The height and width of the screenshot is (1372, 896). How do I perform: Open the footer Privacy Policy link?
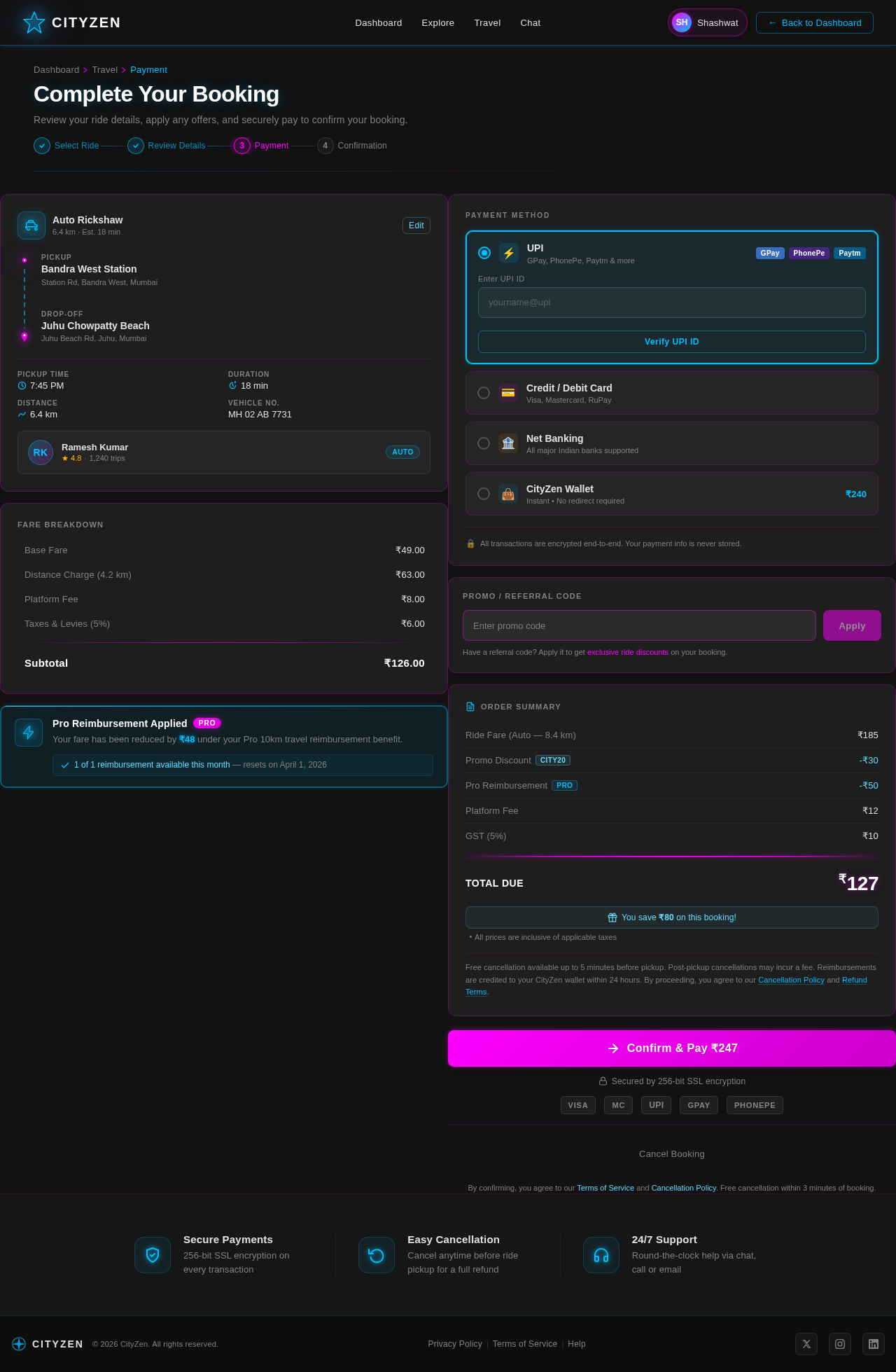tap(455, 1344)
